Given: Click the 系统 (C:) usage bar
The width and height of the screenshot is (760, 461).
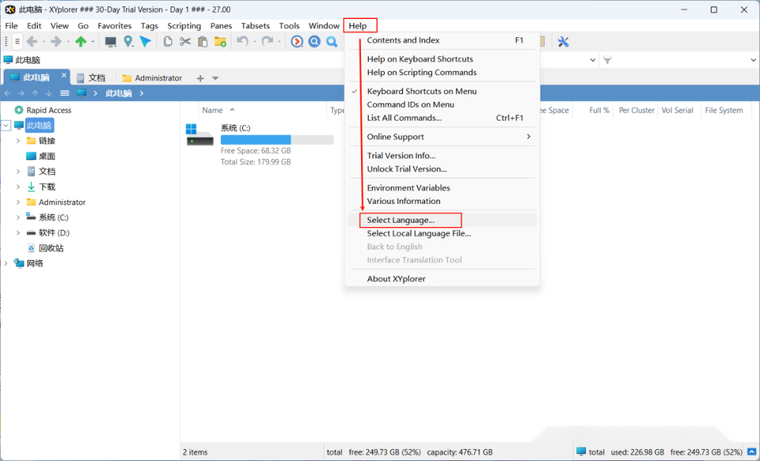Looking at the screenshot, I should click(277, 140).
